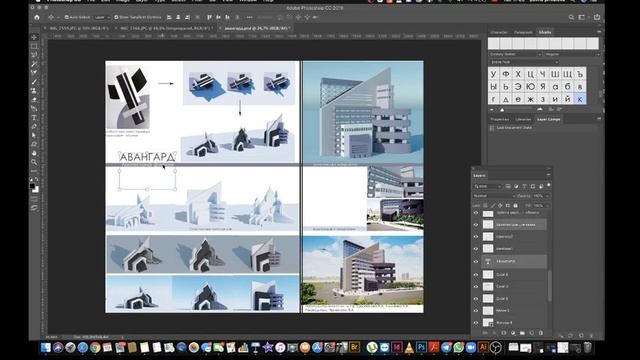Viewport: 640px width, 360px height.
Task: Switch to the Properties tab
Action: (500, 119)
